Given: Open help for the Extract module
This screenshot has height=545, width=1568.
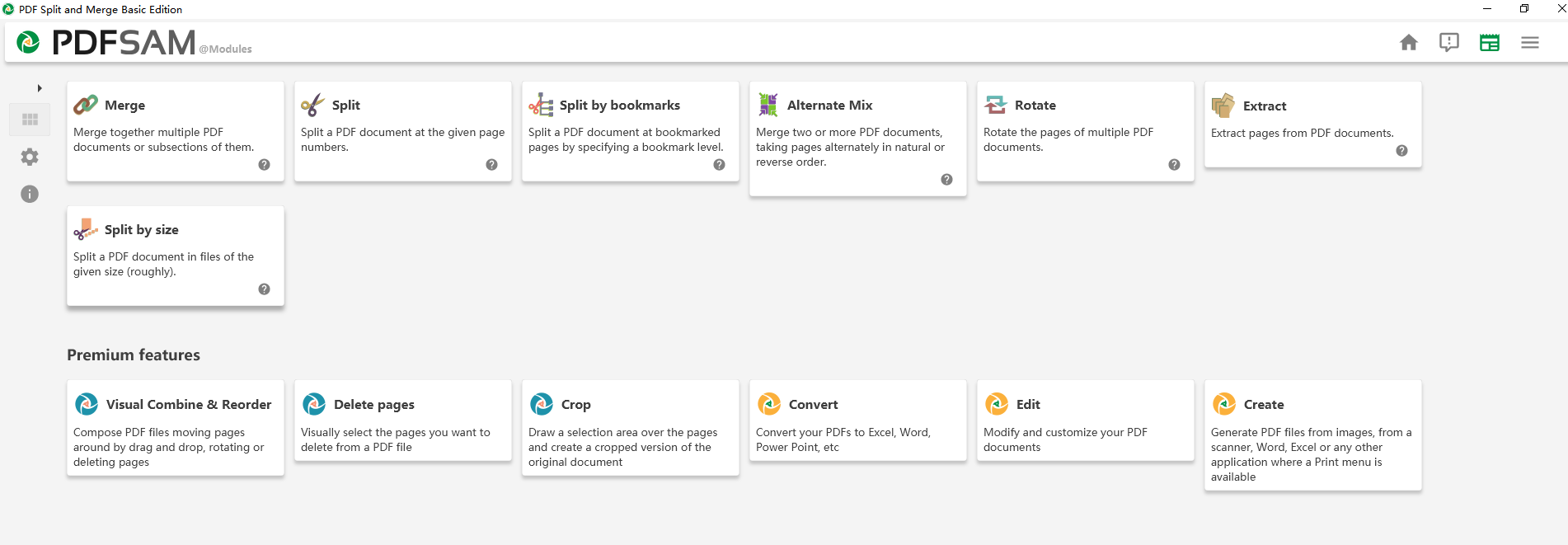Looking at the screenshot, I should pos(1401,150).
